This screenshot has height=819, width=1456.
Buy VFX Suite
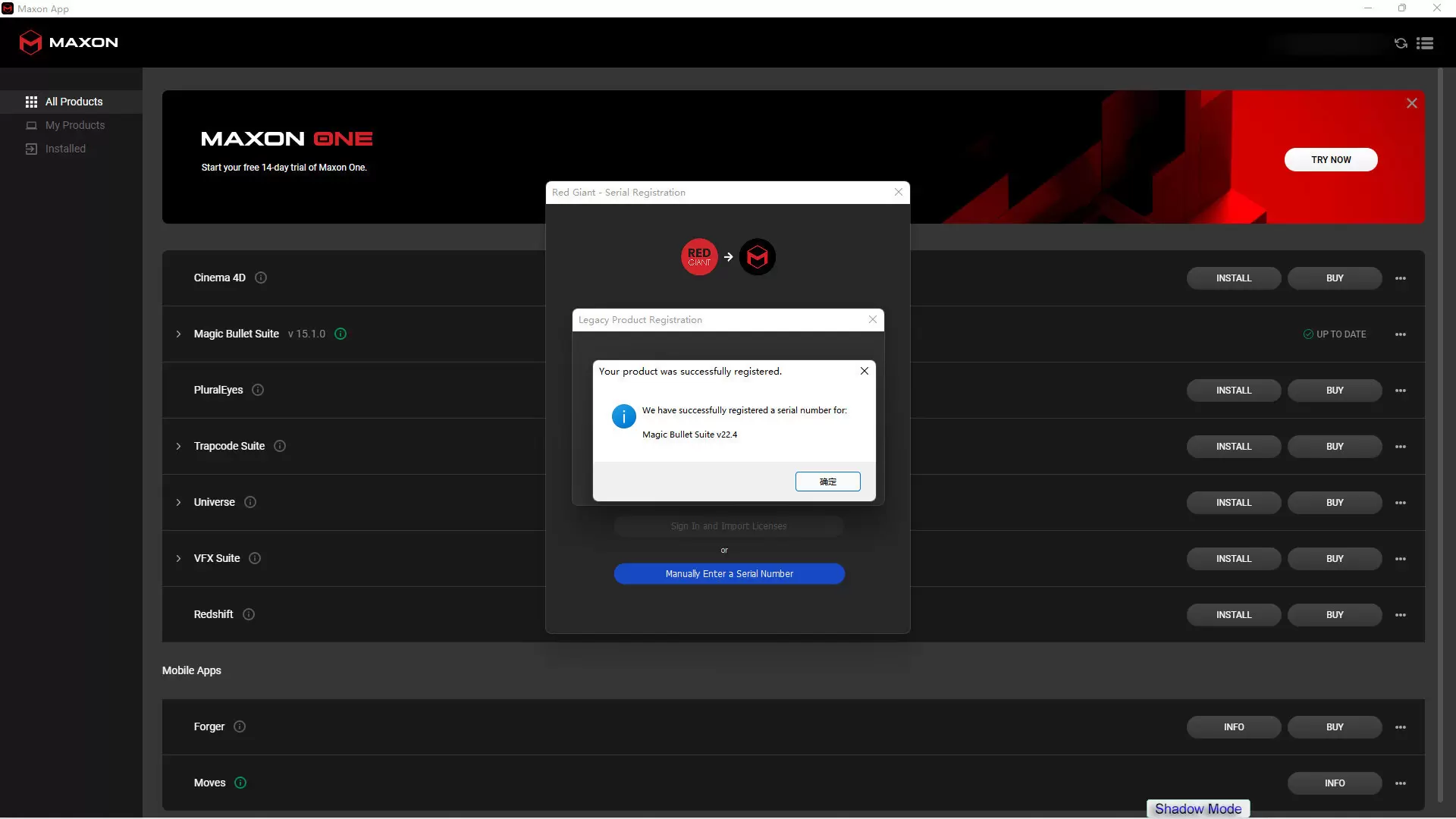click(x=1335, y=559)
